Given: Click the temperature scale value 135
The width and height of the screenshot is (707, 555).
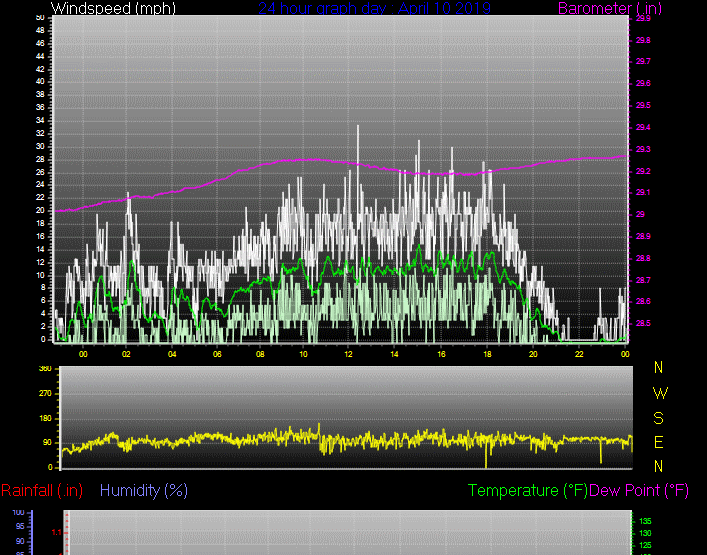Looking at the screenshot, I should 645,521.
